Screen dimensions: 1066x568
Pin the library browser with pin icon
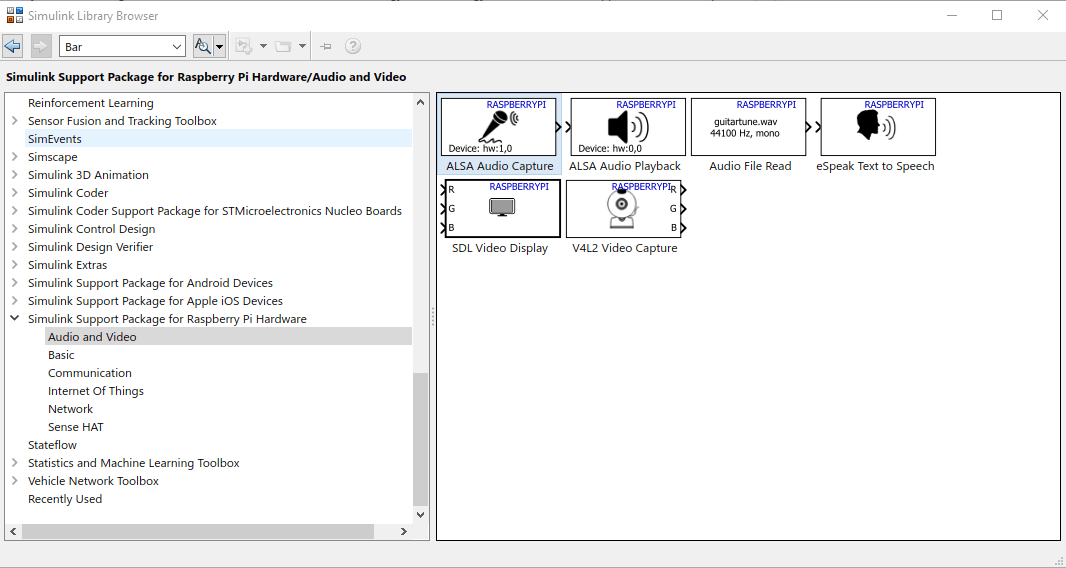tap(325, 46)
